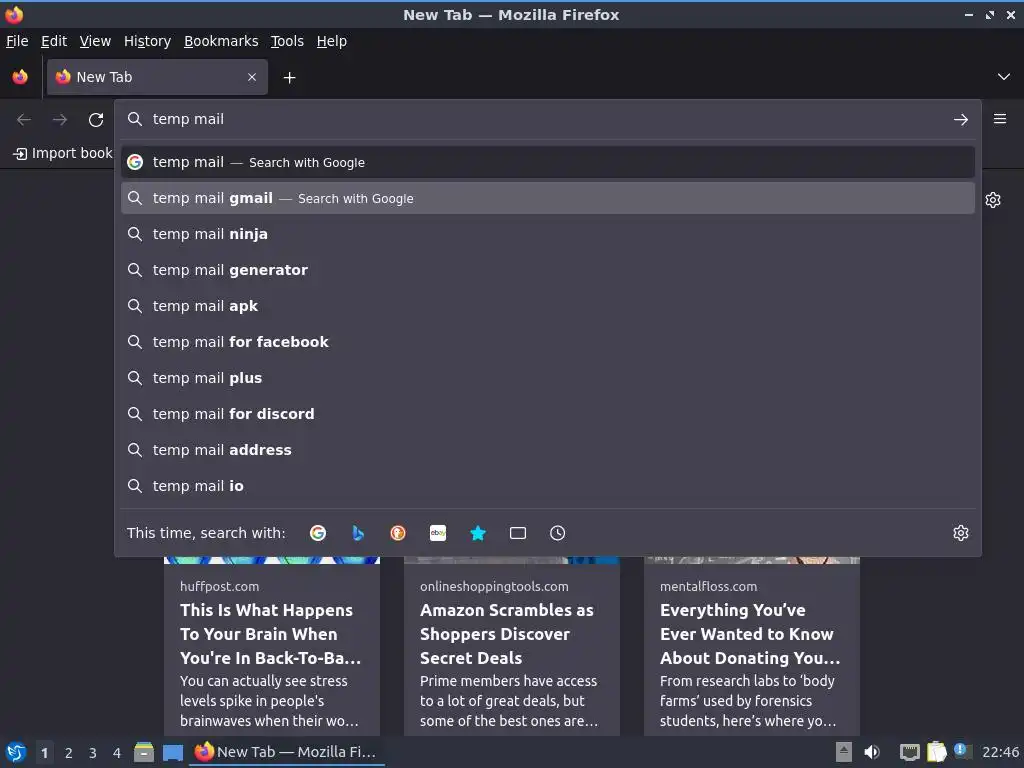The width and height of the screenshot is (1024, 768).
Task: Open the Tools menu
Action: pyautogui.click(x=287, y=41)
